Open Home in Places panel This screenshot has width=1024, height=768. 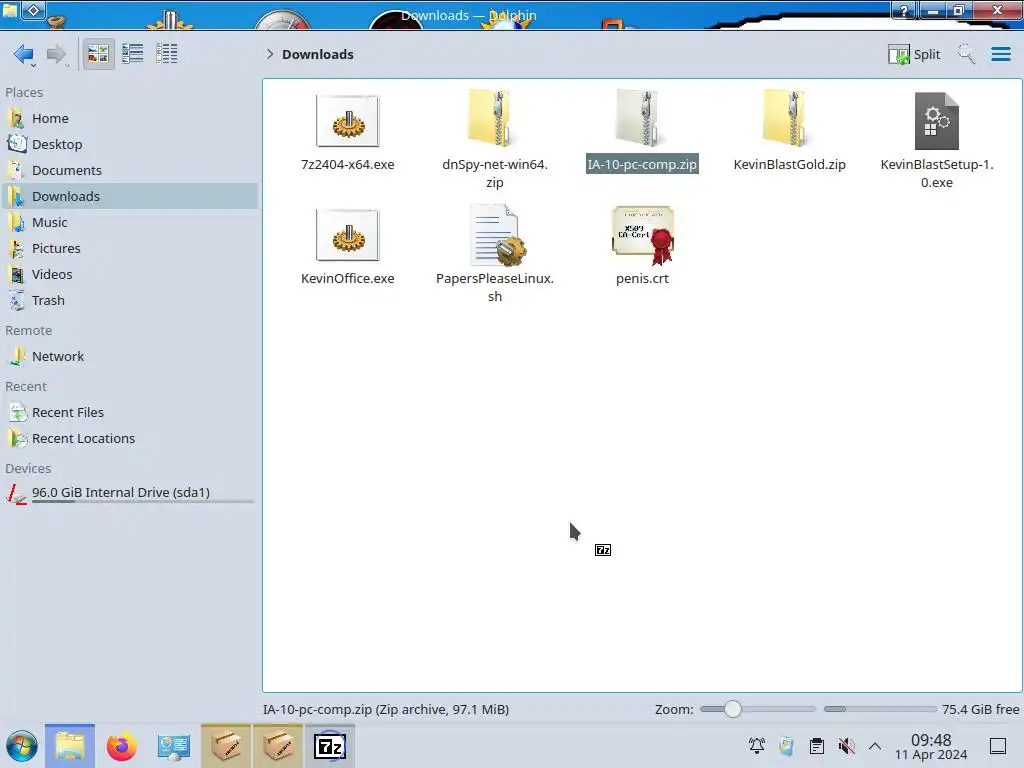click(129, 118)
